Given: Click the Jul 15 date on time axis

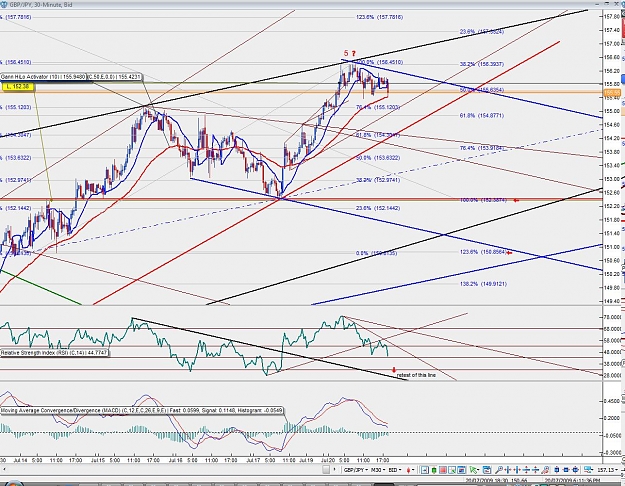Looking at the screenshot, I should click(98, 460).
